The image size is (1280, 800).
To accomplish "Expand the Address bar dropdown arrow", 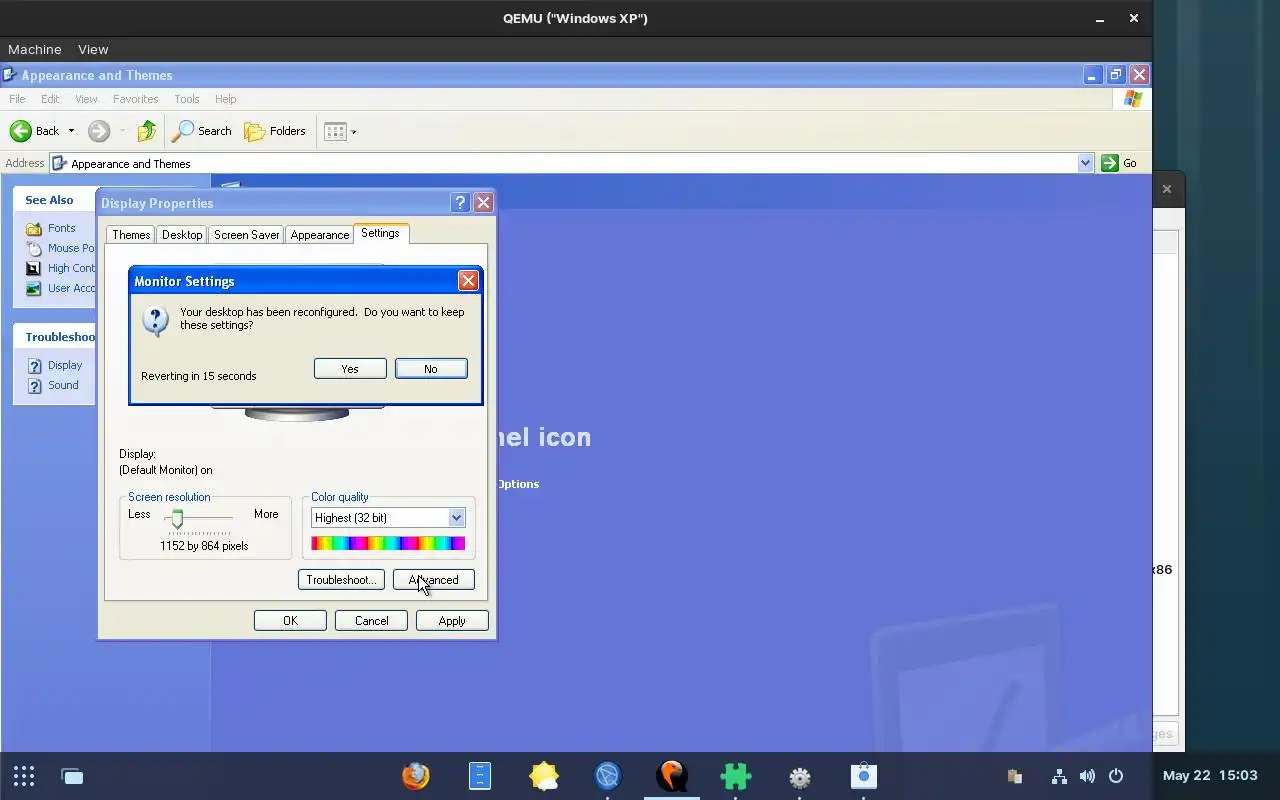I will [1085, 163].
